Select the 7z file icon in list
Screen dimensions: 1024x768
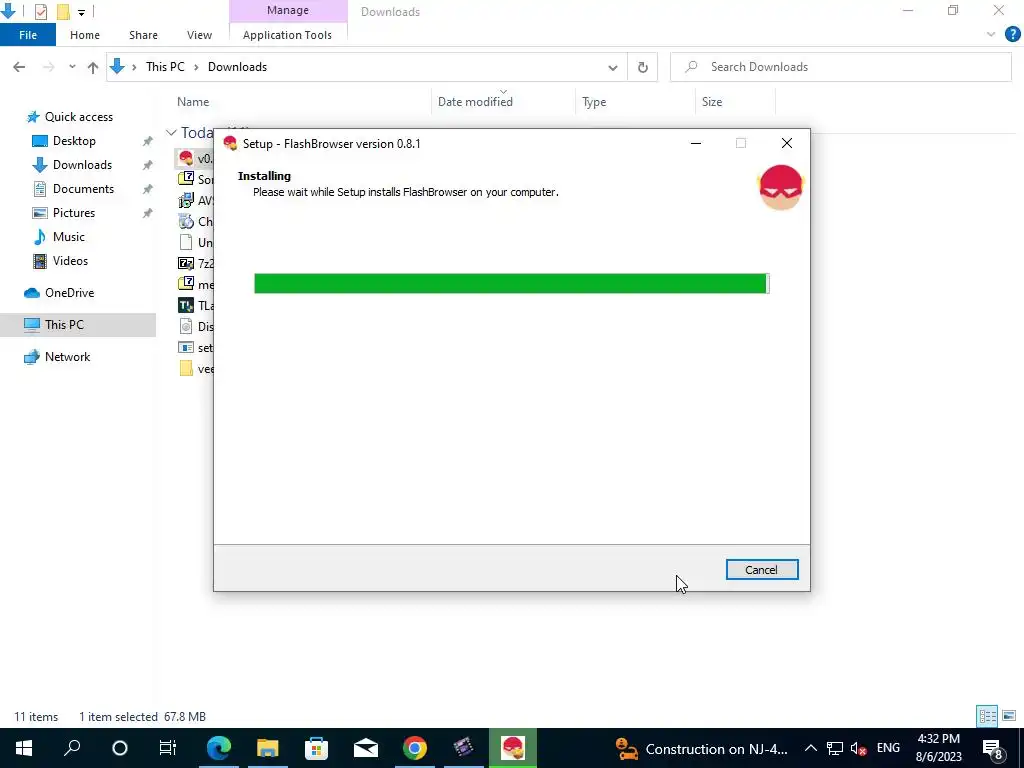click(186, 263)
